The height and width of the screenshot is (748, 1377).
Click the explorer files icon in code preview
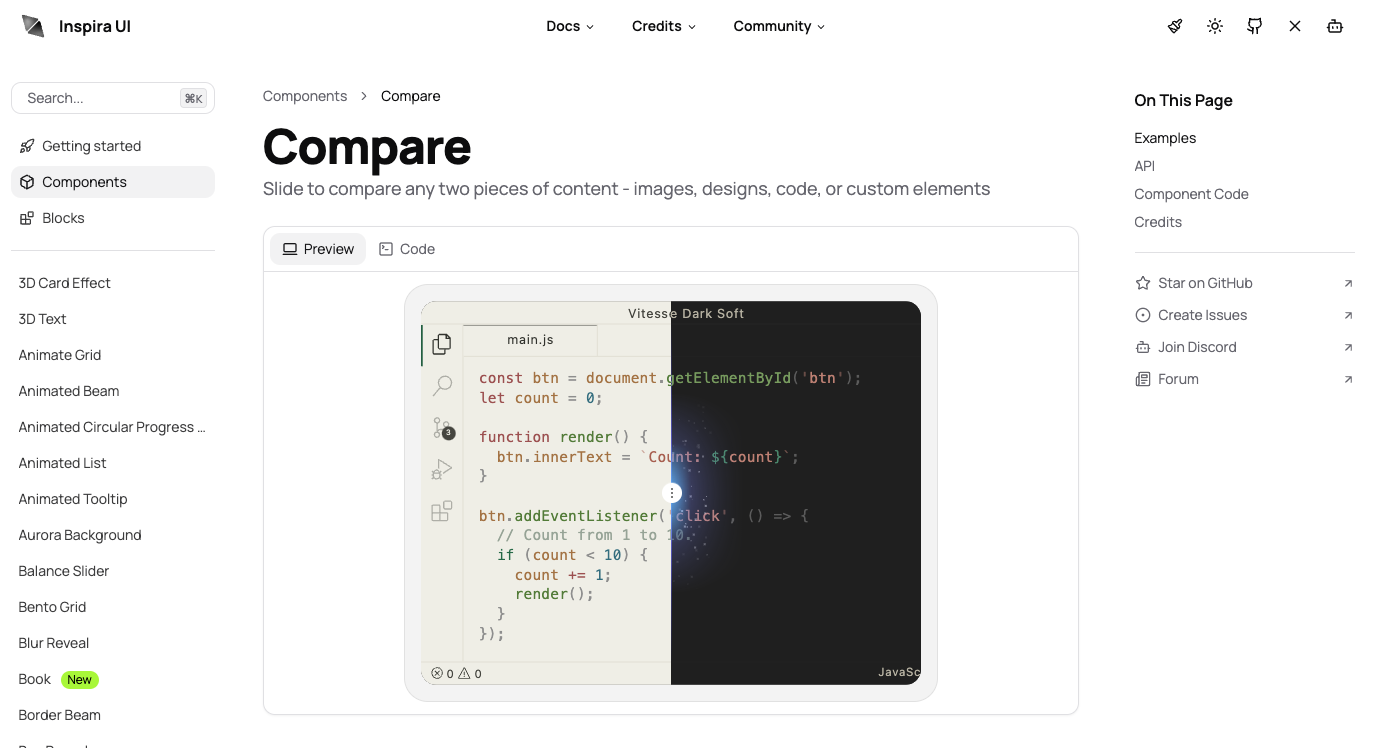[441, 344]
